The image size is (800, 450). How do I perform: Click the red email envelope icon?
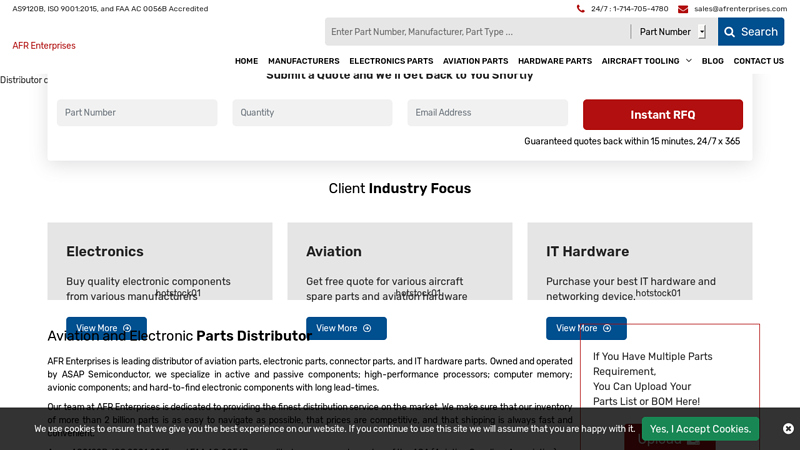point(683,9)
